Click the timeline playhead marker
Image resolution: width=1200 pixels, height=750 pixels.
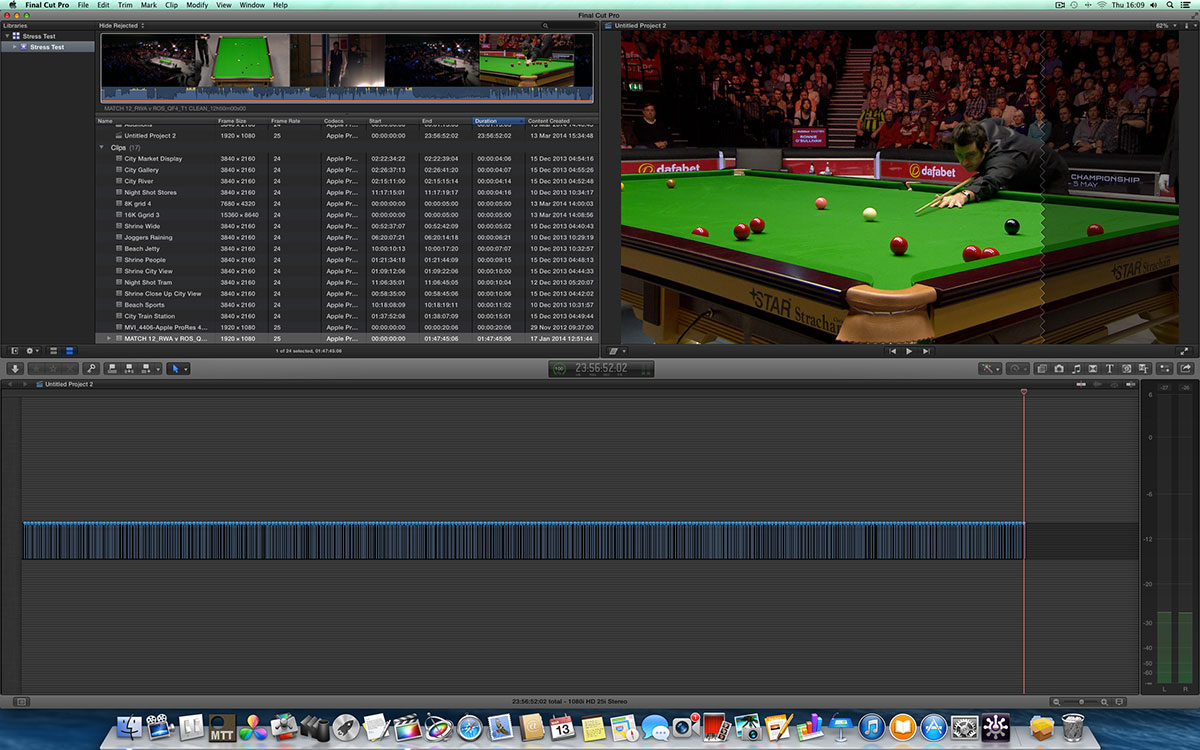pyautogui.click(x=1023, y=392)
